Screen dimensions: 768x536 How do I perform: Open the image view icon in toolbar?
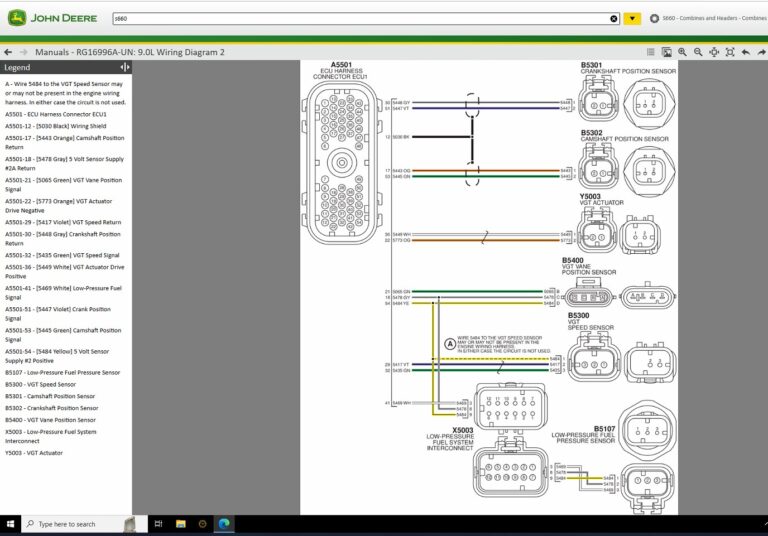click(x=666, y=52)
